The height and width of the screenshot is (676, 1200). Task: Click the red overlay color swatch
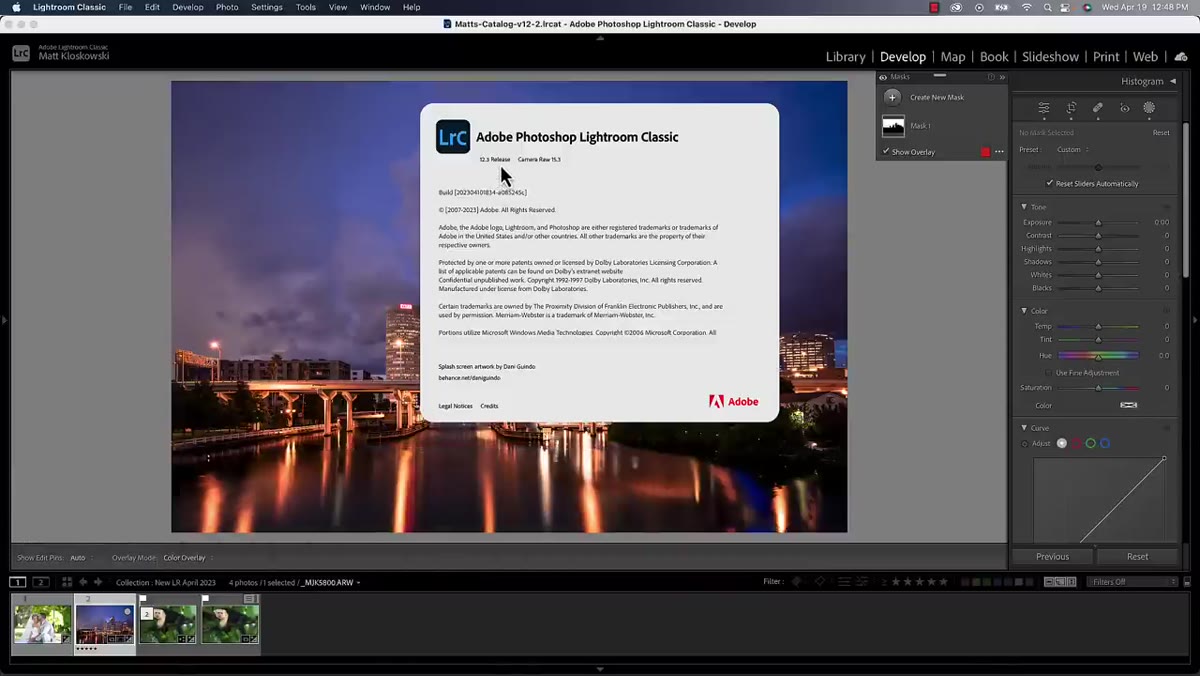coord(985,152)
